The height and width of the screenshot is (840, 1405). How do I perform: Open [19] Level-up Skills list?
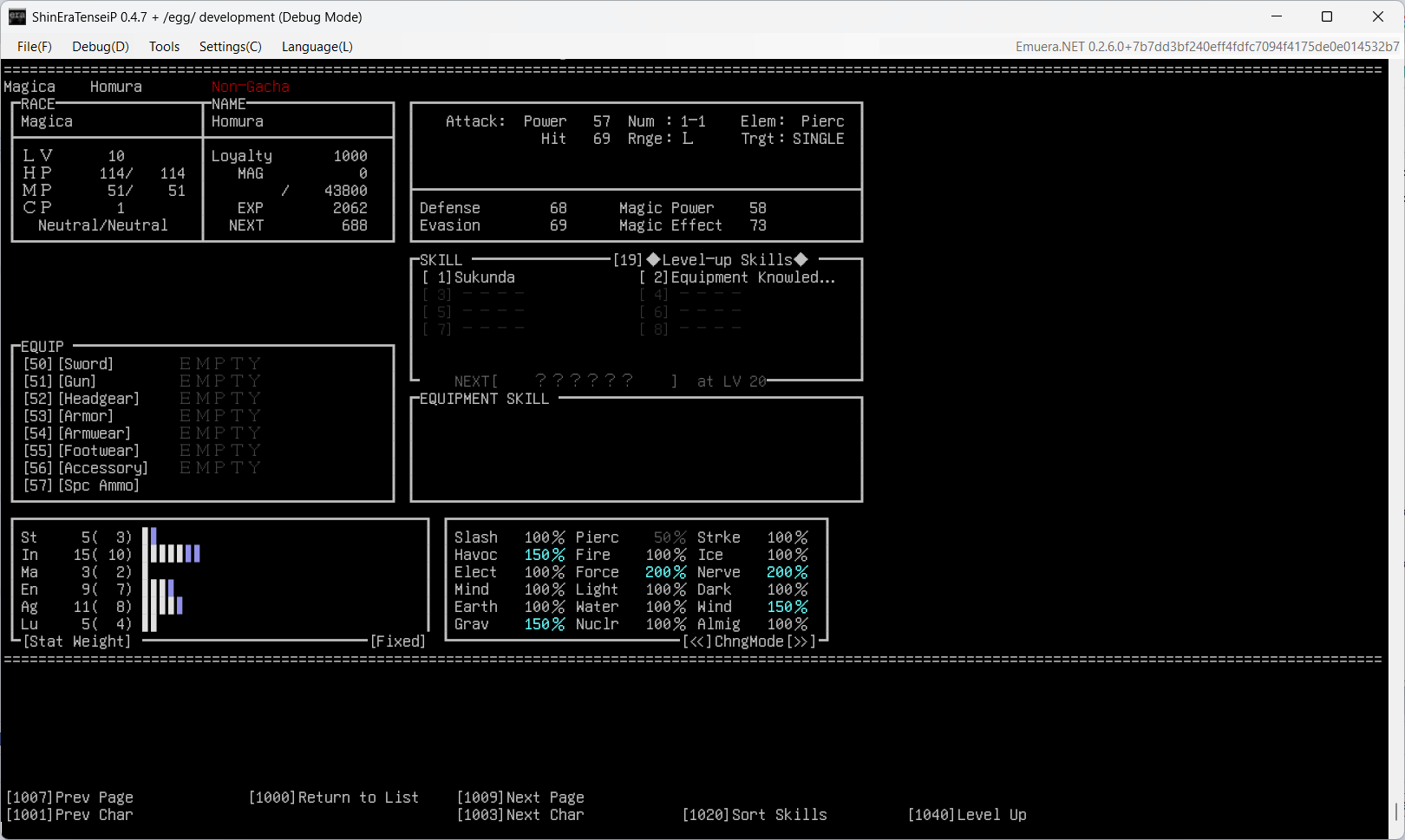710,260
